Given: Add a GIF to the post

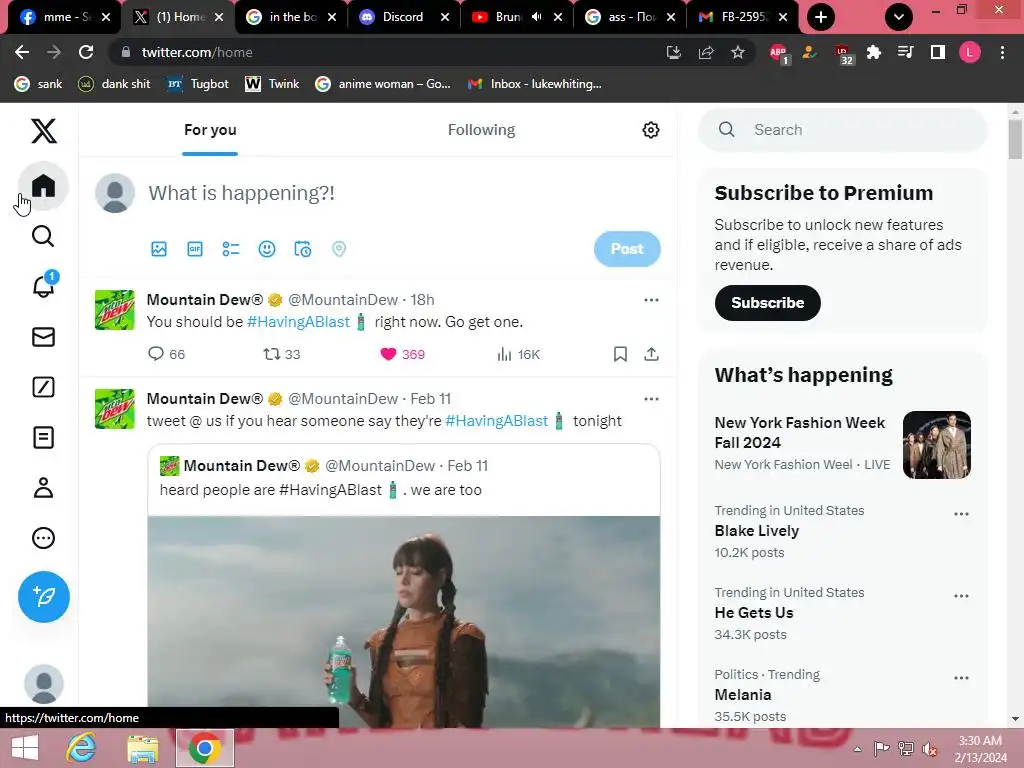Looking at the screenshot, I should [x=195, y=249].
